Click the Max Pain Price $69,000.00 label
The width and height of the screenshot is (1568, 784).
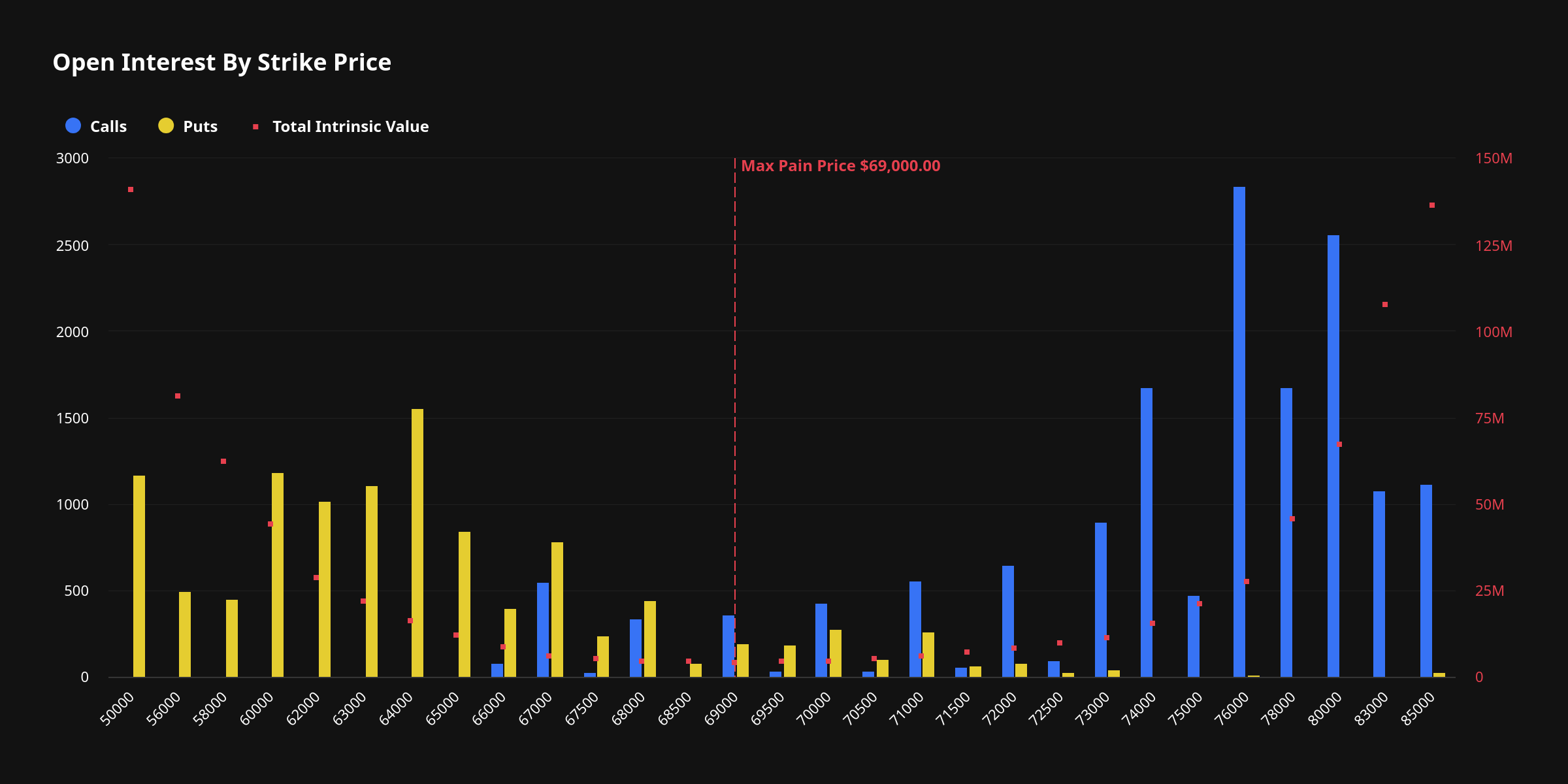[x=840, y=166]
